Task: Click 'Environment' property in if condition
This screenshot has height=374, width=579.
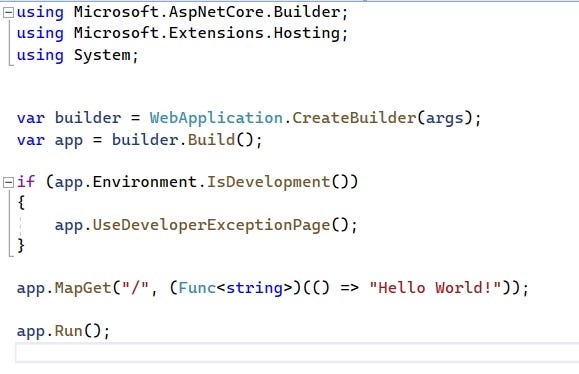Action: coord(145,182)
